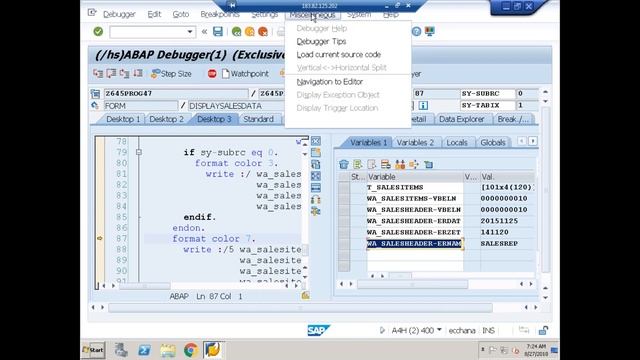Image resolution: width=640 pixels, height=360 pixels.
Task: Open the Variables 2 tab
Action: tap(415, 142)
